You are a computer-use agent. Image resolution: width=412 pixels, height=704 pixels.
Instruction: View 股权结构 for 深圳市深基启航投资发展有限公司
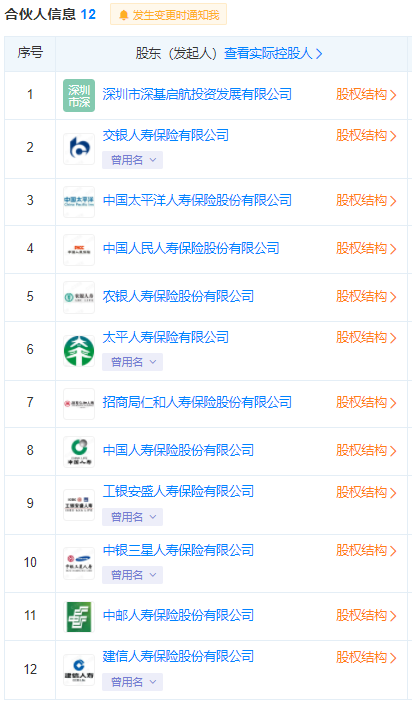coord(366,95)
